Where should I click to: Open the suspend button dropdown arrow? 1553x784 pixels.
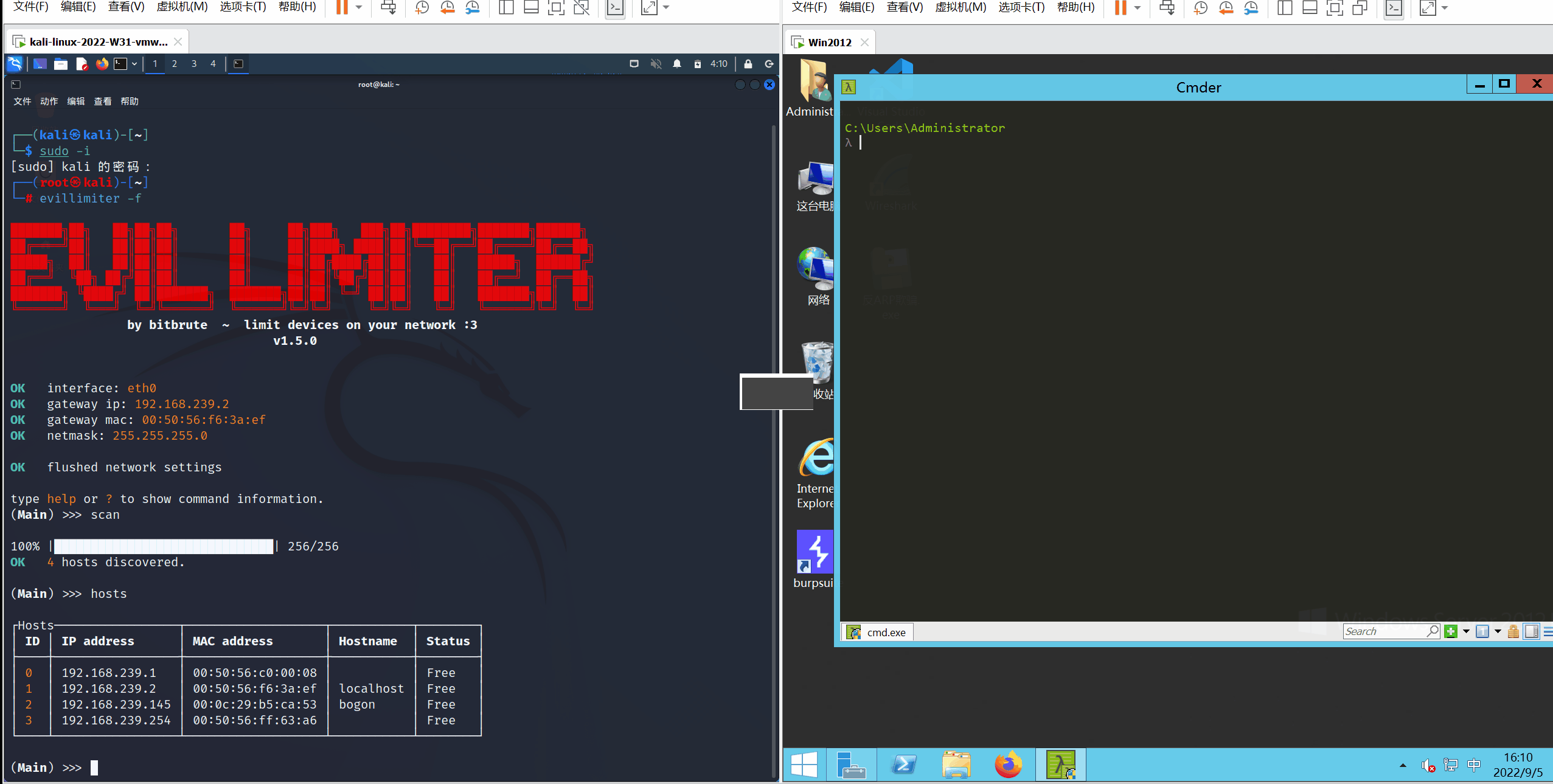coord(358,9)
